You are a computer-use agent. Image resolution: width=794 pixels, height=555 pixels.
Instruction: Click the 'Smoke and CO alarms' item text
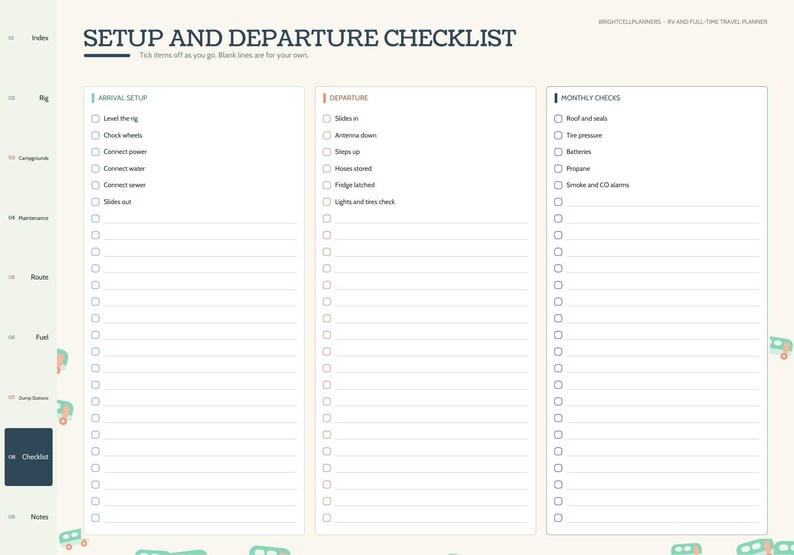598,185
